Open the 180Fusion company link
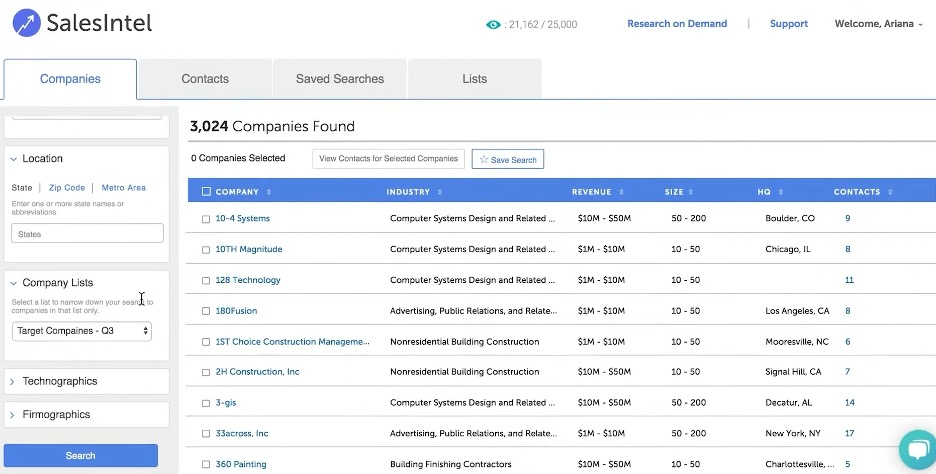936x474 pixels. click(236, 311)
